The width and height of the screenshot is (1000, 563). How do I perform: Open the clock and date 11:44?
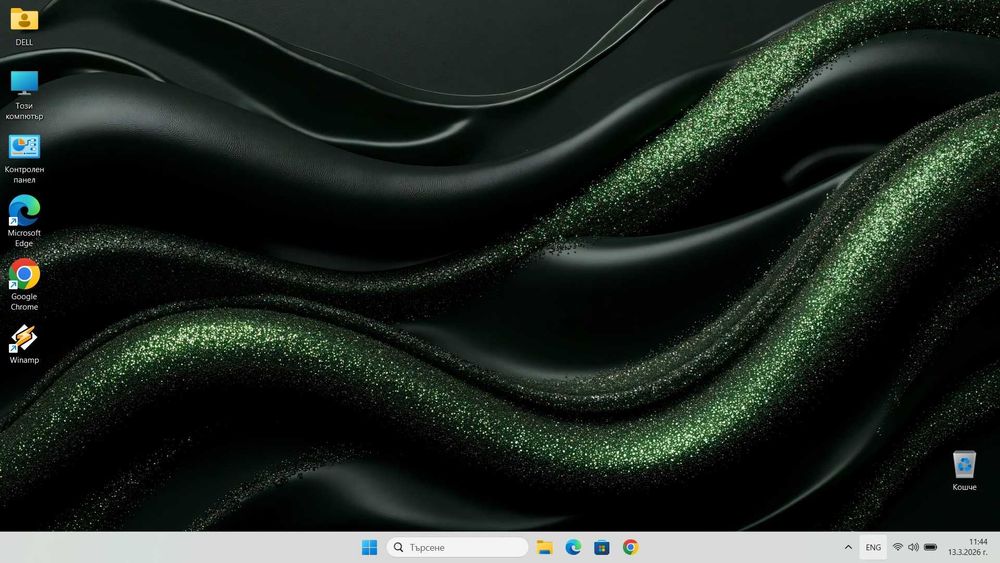[967, 547]
